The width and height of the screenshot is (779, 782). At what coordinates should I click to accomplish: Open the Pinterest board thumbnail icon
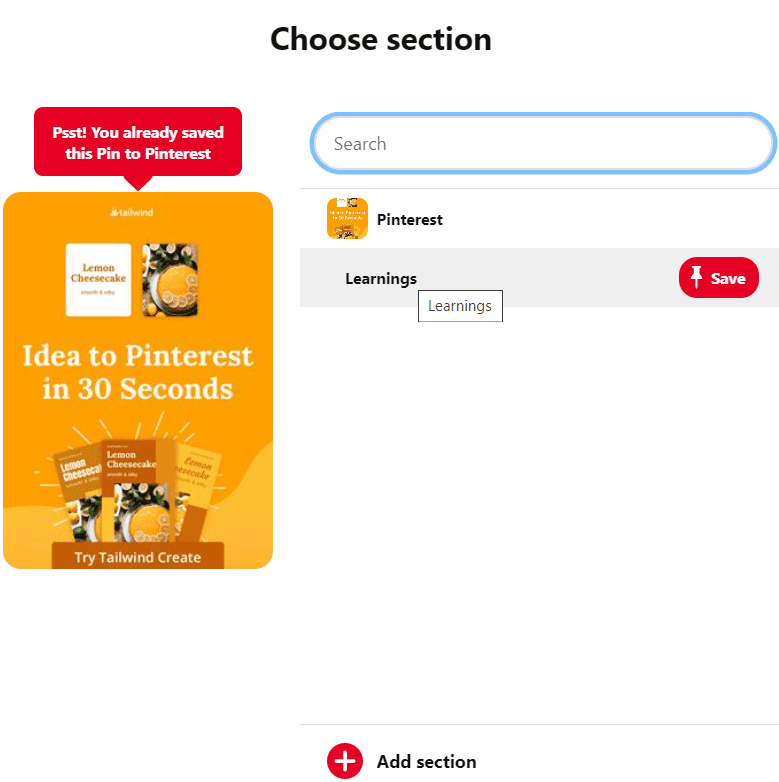pos(347,218)
